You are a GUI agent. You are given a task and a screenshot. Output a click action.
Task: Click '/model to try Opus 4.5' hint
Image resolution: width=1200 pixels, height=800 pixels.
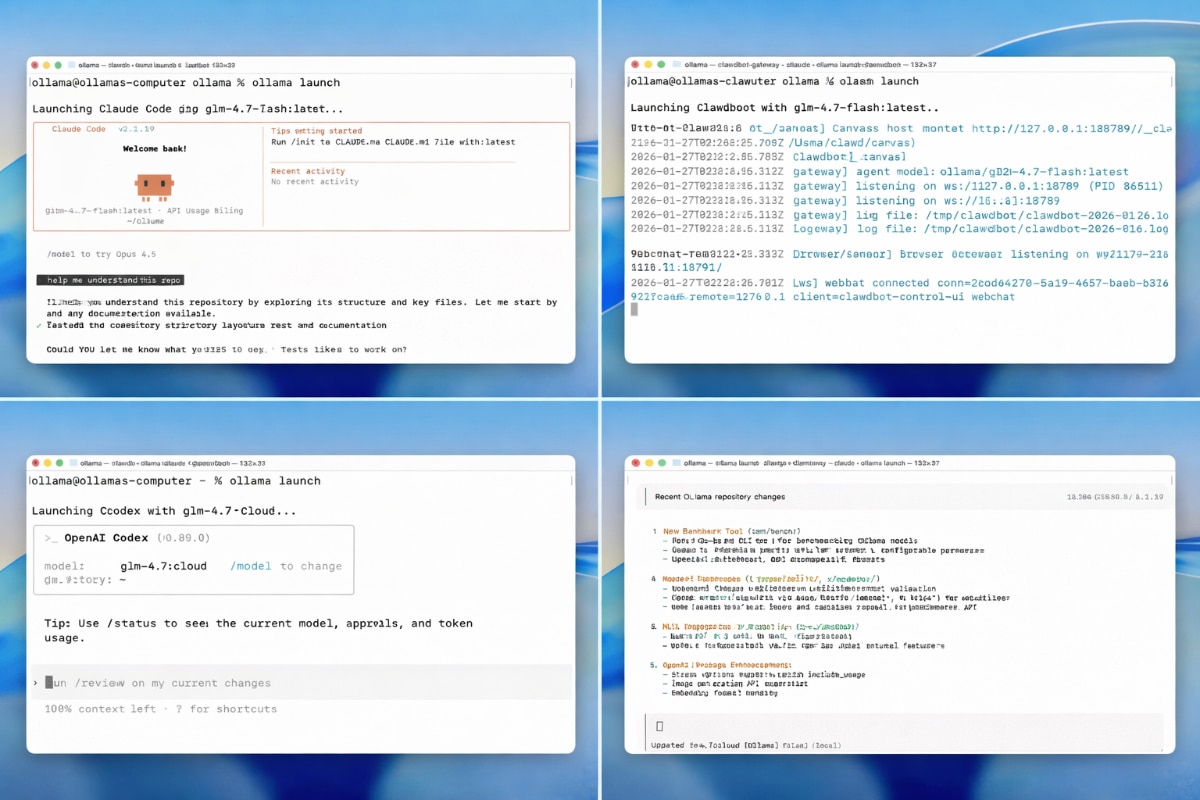tap(101, 255)
